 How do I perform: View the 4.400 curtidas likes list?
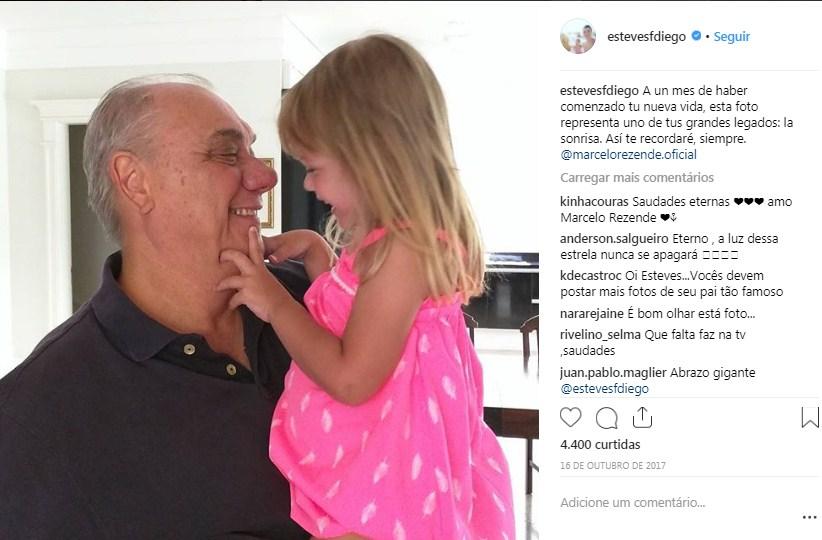coord(600,445)
